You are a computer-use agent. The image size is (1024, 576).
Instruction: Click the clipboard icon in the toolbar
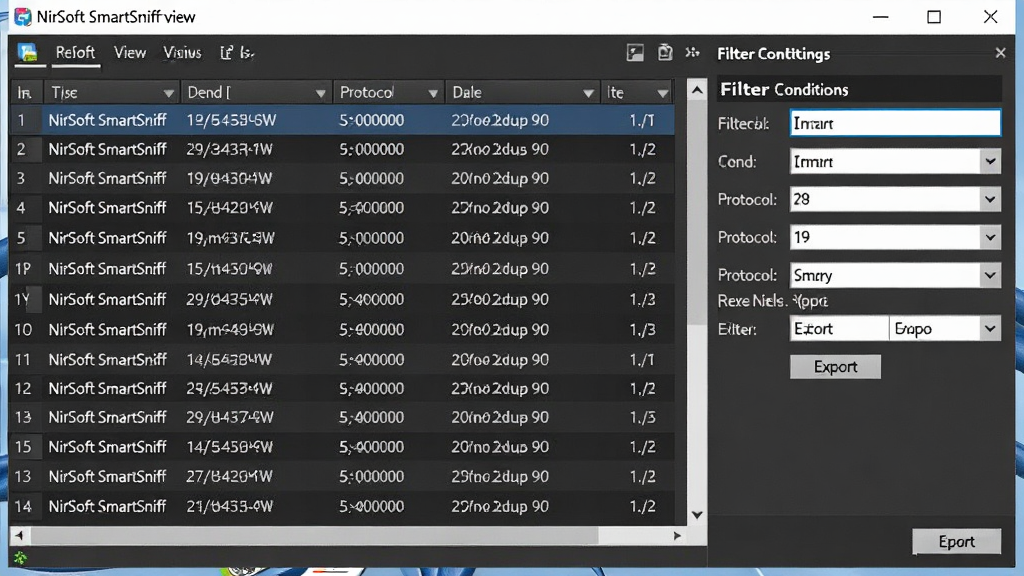pyautogui.click(x=665, y=53)
